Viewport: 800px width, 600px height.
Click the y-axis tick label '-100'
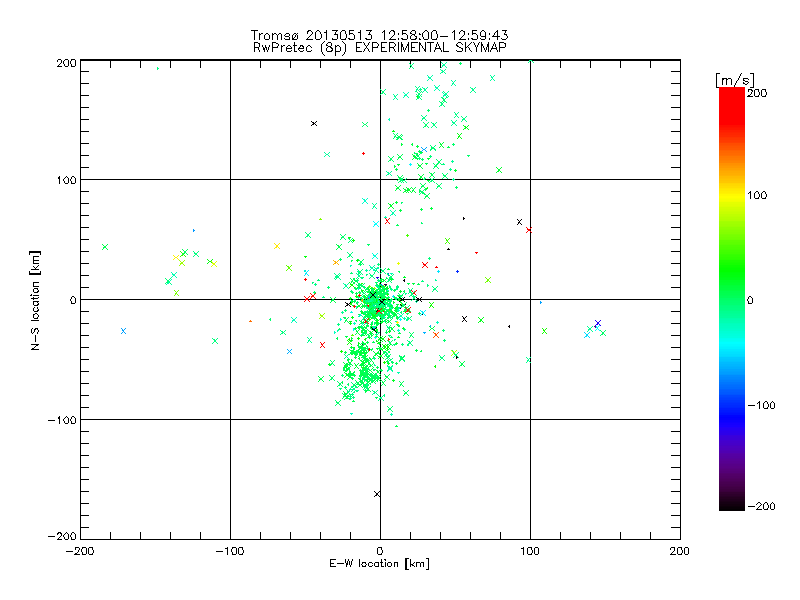click(62, 420)
